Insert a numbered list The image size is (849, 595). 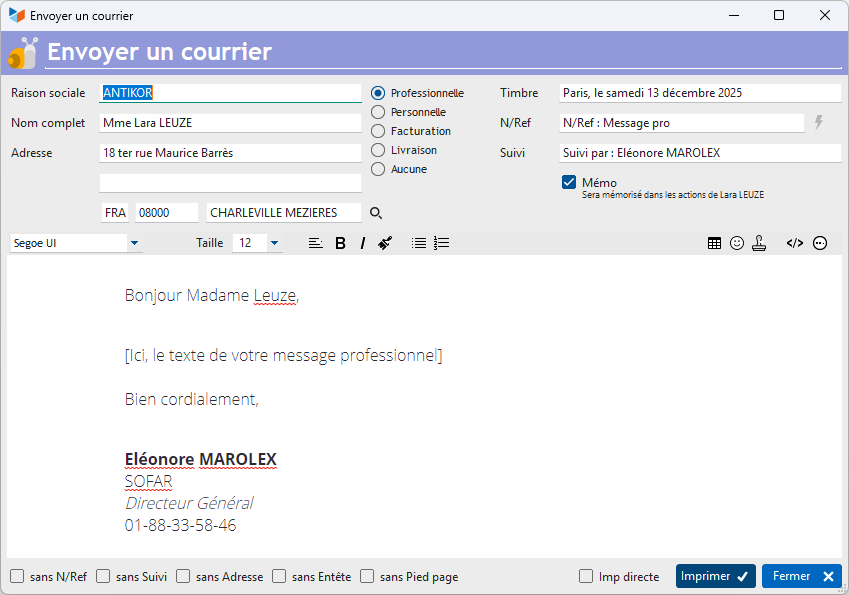441,243
